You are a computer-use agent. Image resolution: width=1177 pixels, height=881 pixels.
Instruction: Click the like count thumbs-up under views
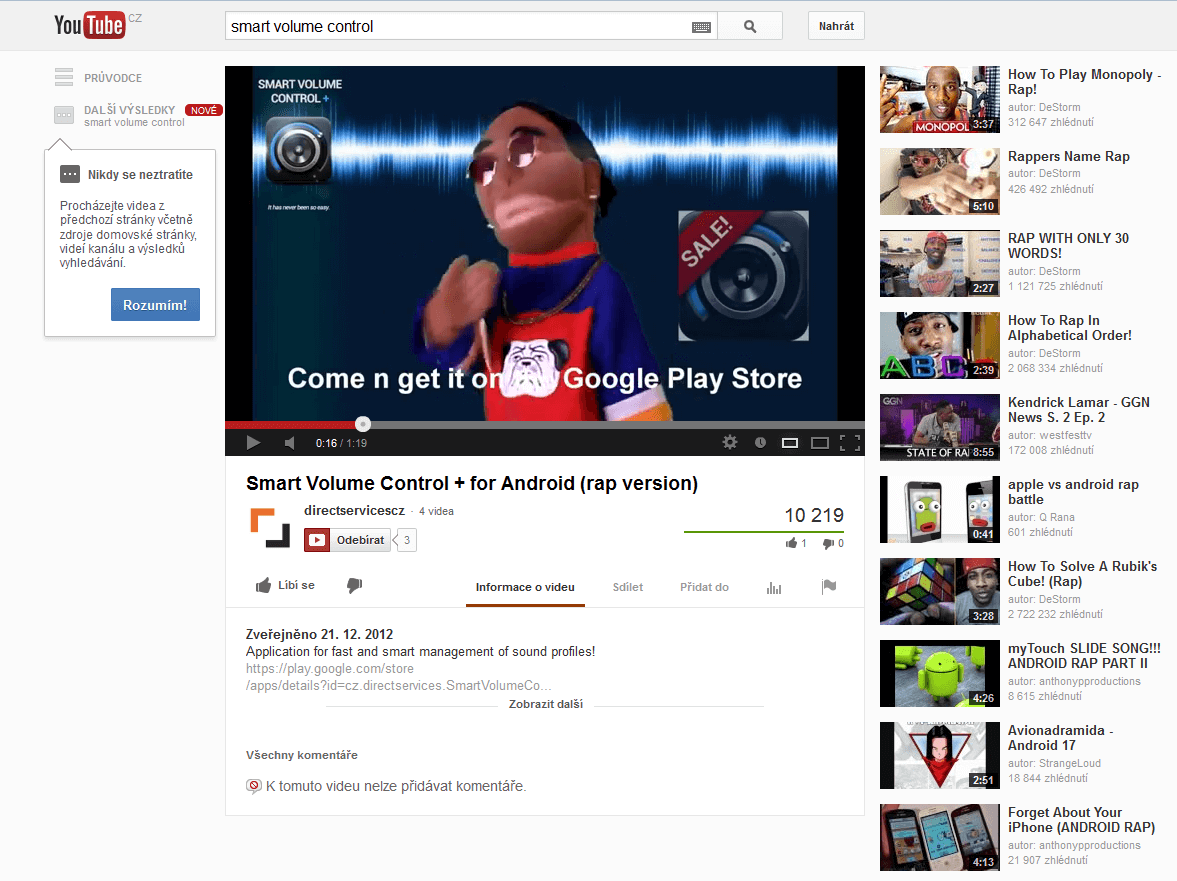[791, 543]
